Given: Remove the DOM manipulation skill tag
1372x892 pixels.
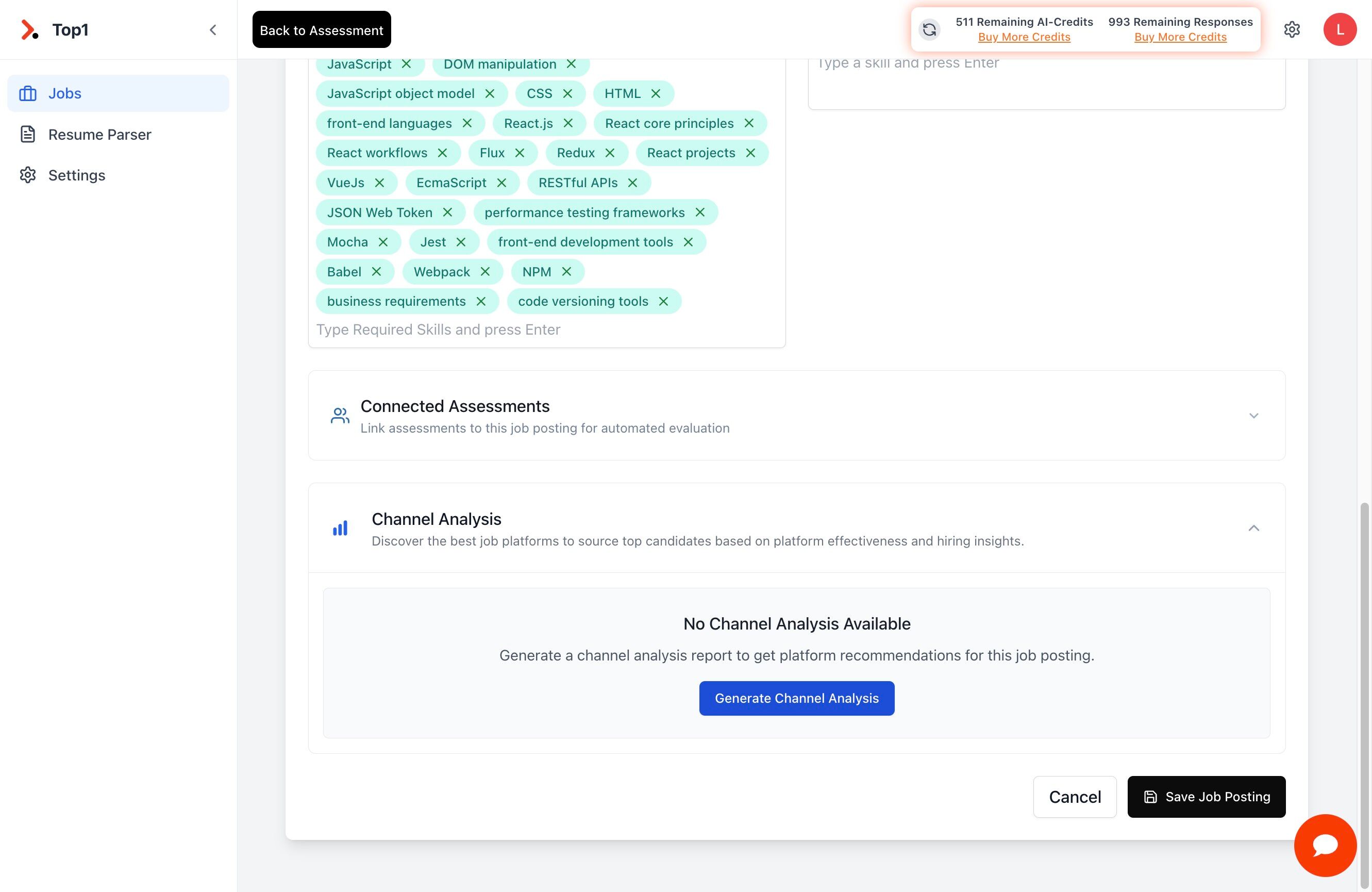Looking at the screenshot, I should tap(571, 64).
